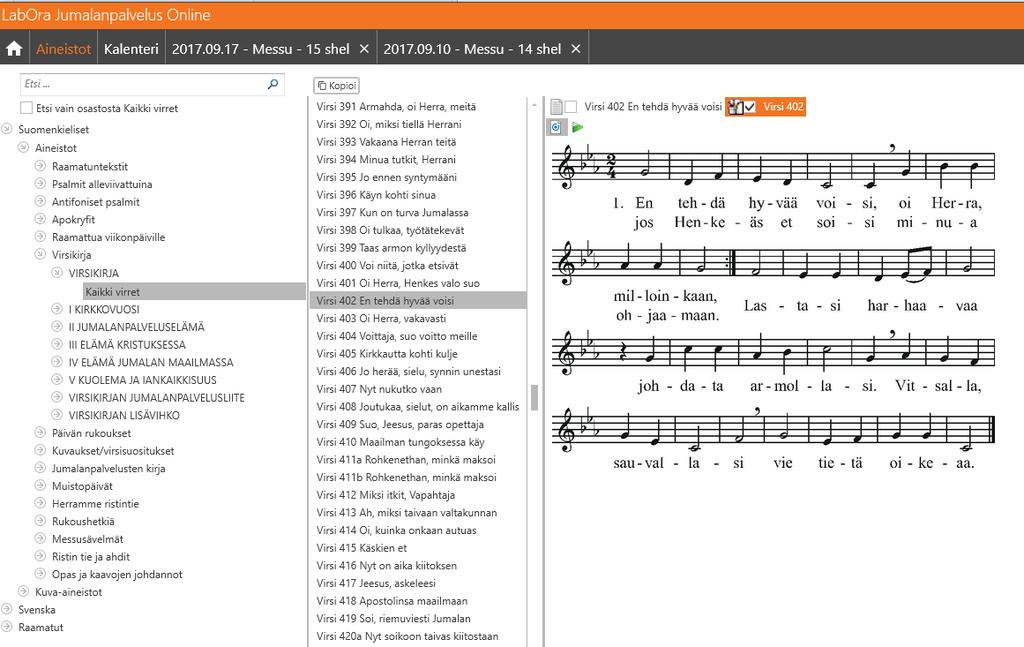Screen dimensions: 1024x647
Task: Click the hymn list scrollbar thumb
Action: click(534, 397)
